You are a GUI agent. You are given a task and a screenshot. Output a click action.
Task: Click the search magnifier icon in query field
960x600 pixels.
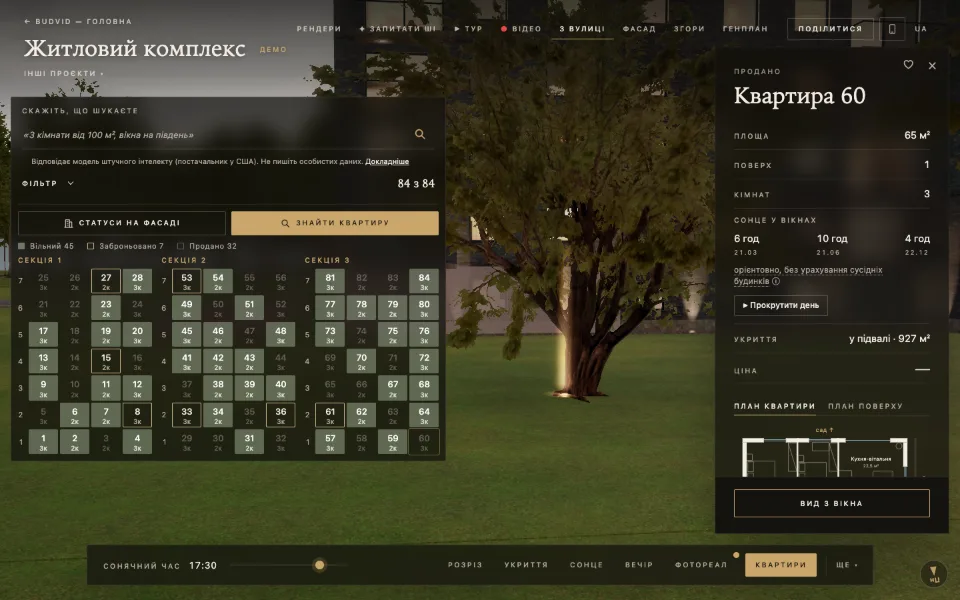pyautogui.click(x=420, y=134)
